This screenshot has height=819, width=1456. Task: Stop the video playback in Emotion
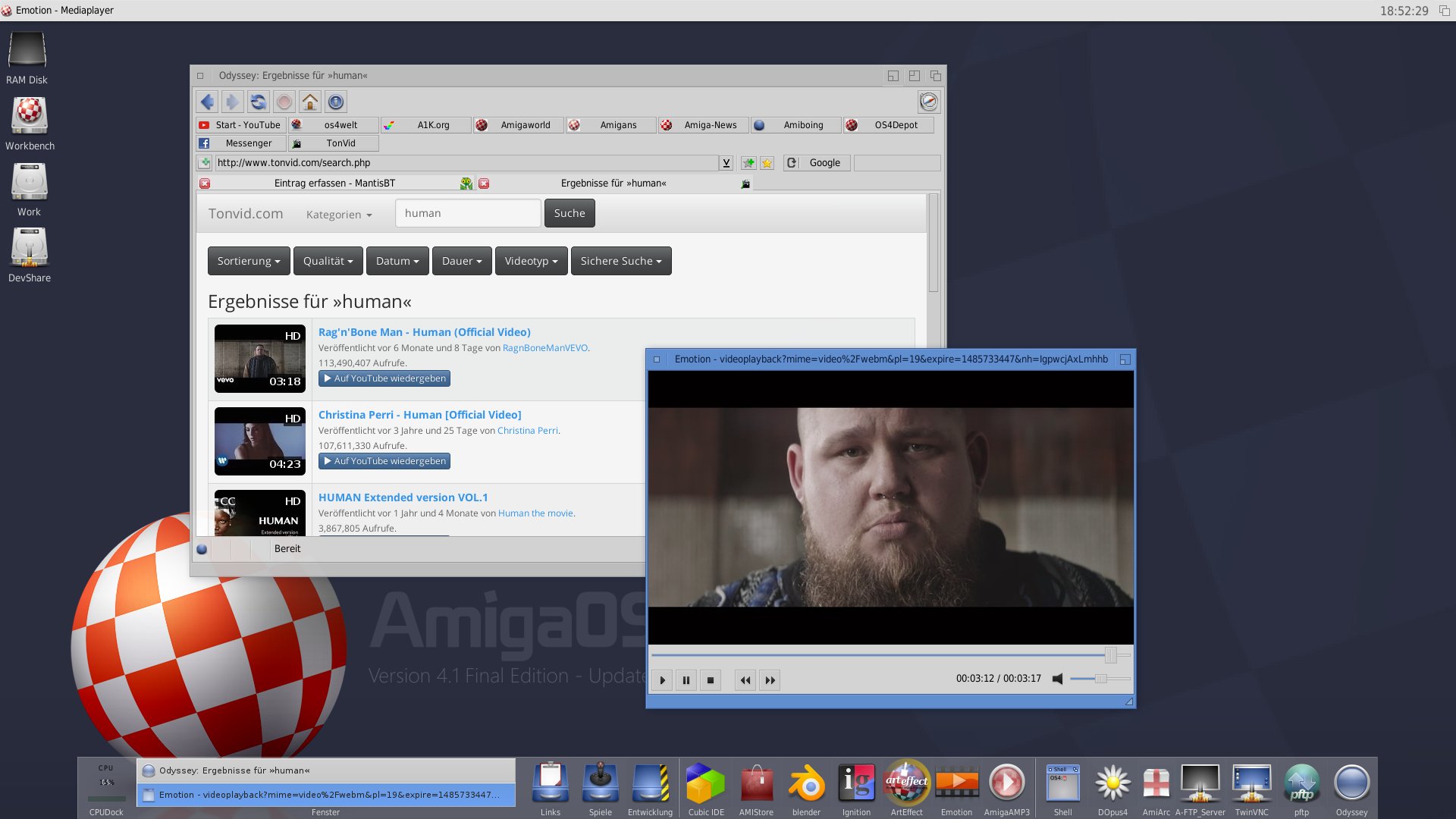point(711,680)
